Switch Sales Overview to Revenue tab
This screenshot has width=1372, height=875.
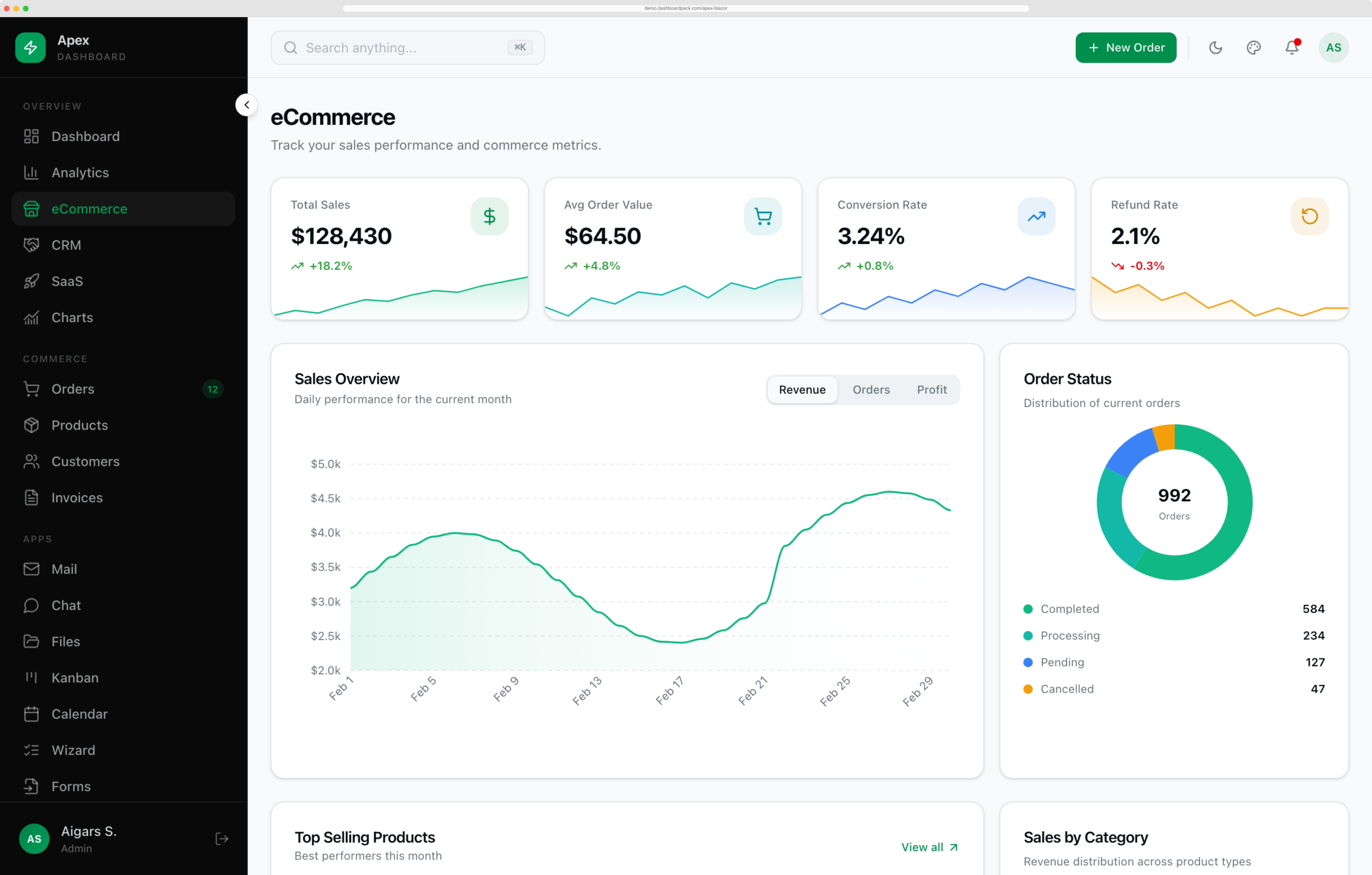coord(802,390)
